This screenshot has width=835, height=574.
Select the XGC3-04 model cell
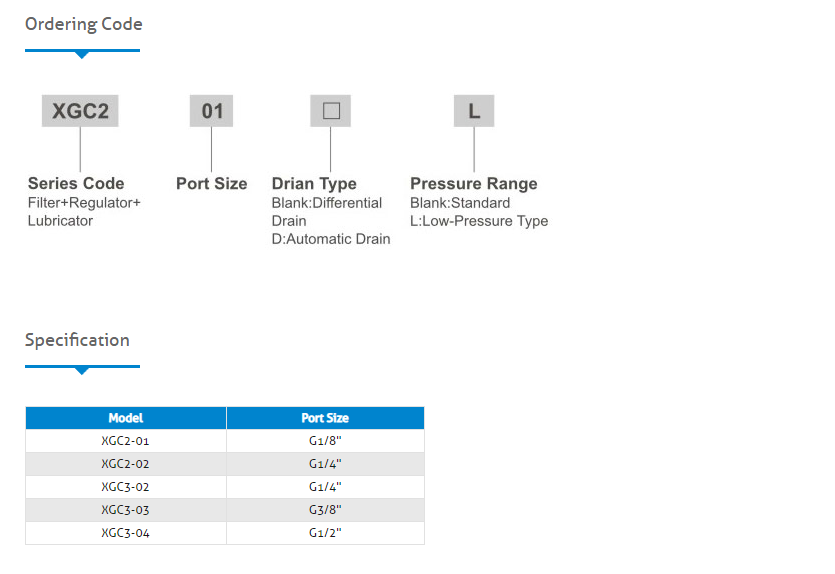point(126,532)
